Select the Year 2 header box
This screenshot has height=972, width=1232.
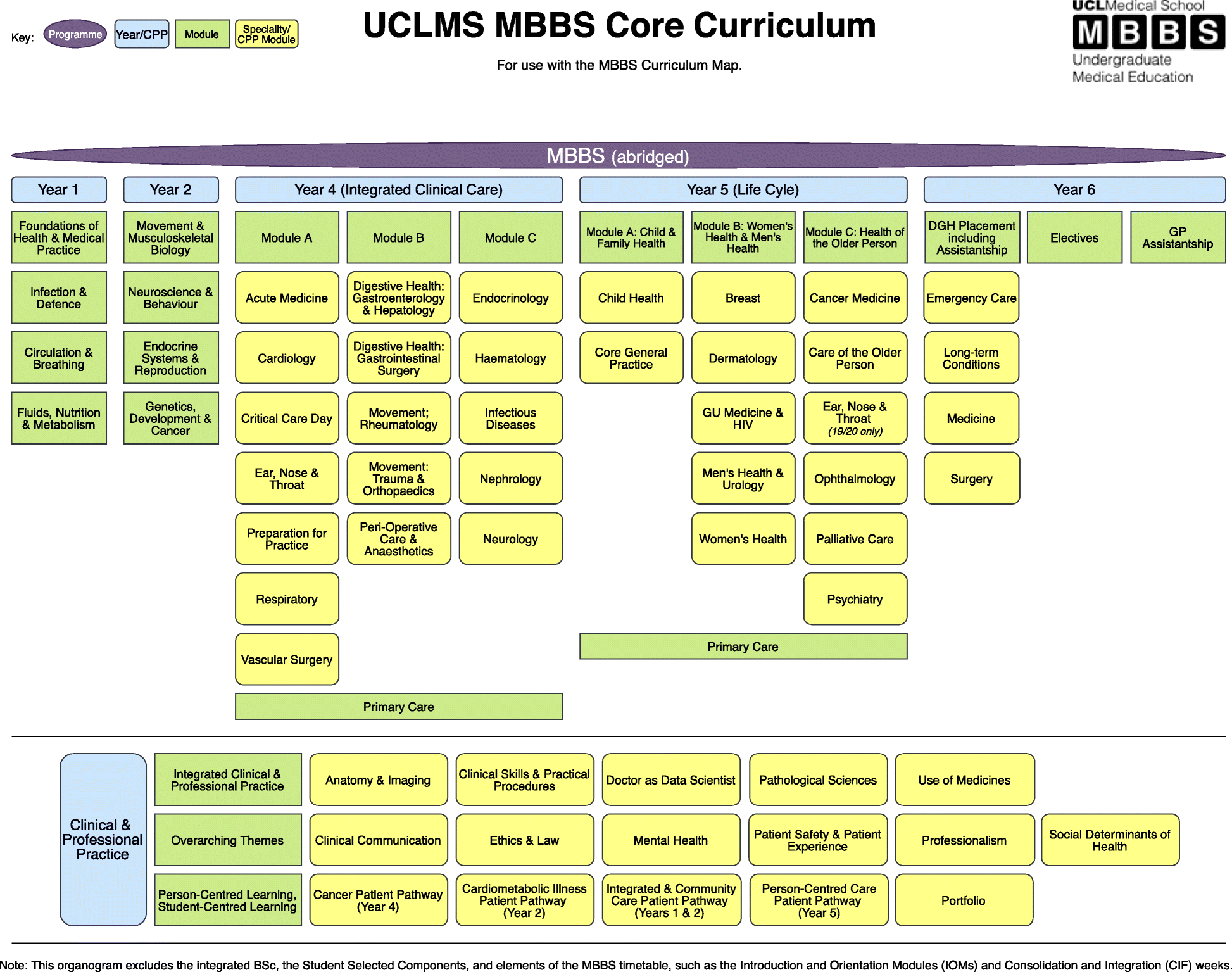[171, 190]
